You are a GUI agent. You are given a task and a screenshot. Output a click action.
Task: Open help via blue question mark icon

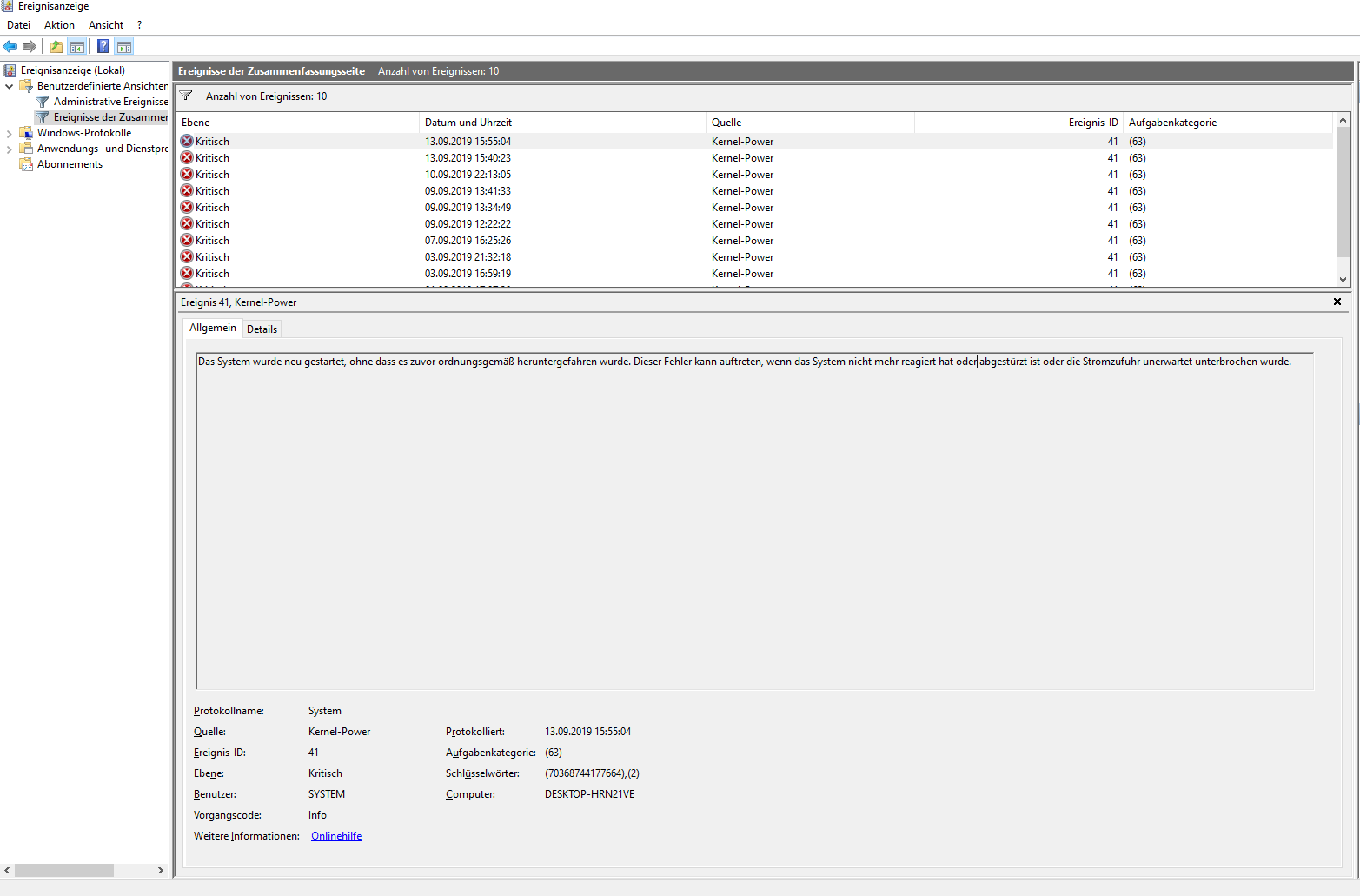pyautogui.click(x=103, y=47)
